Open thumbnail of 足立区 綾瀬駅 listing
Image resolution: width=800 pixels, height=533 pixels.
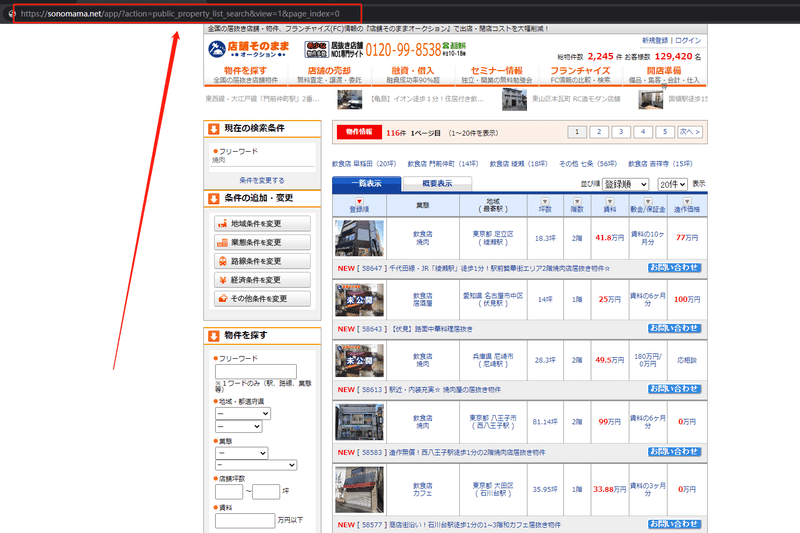(x=360, y=238)
